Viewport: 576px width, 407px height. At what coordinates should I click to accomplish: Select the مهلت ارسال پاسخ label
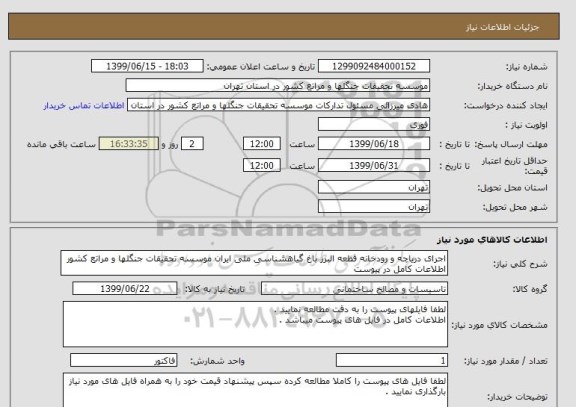512,144
